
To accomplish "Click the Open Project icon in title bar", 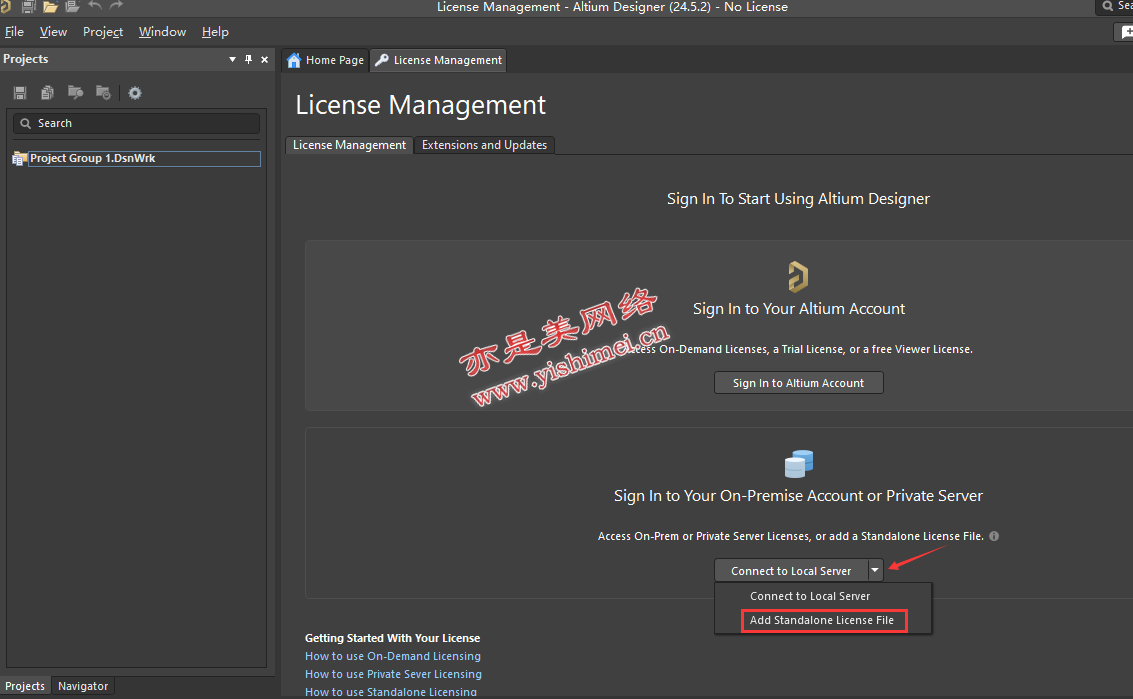I will 72,7.
